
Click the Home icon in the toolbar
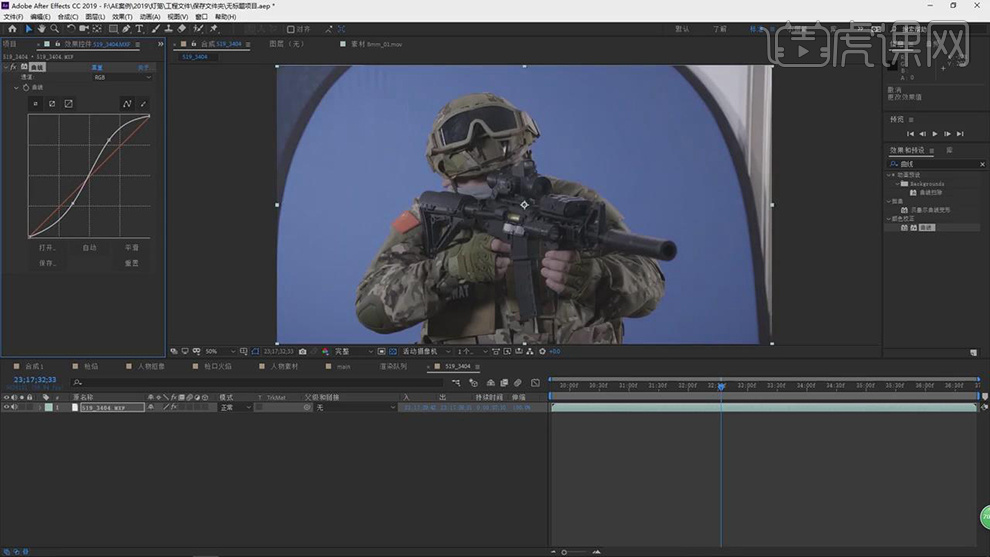(x=12, y=29)
